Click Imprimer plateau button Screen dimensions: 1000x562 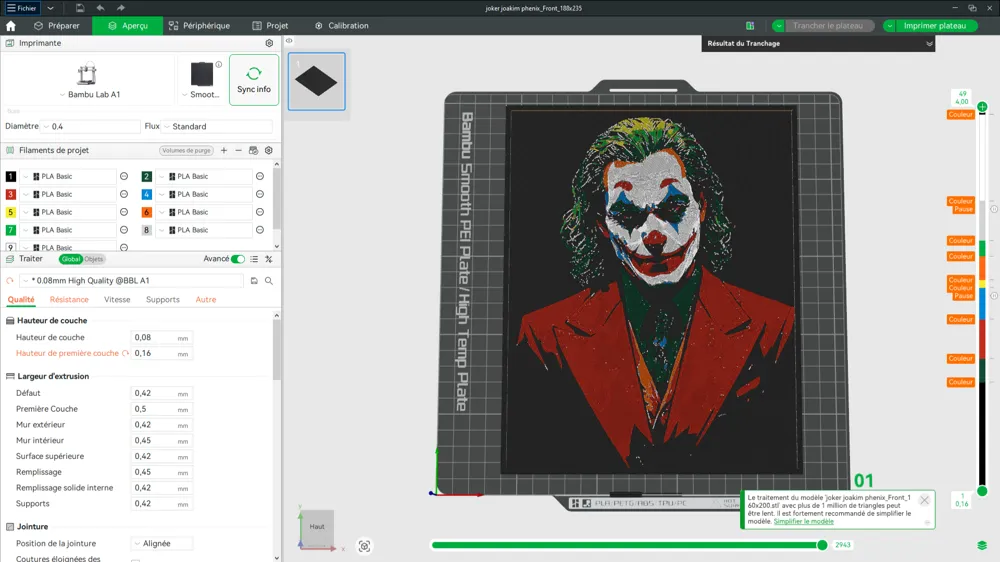tap(934, 26)
